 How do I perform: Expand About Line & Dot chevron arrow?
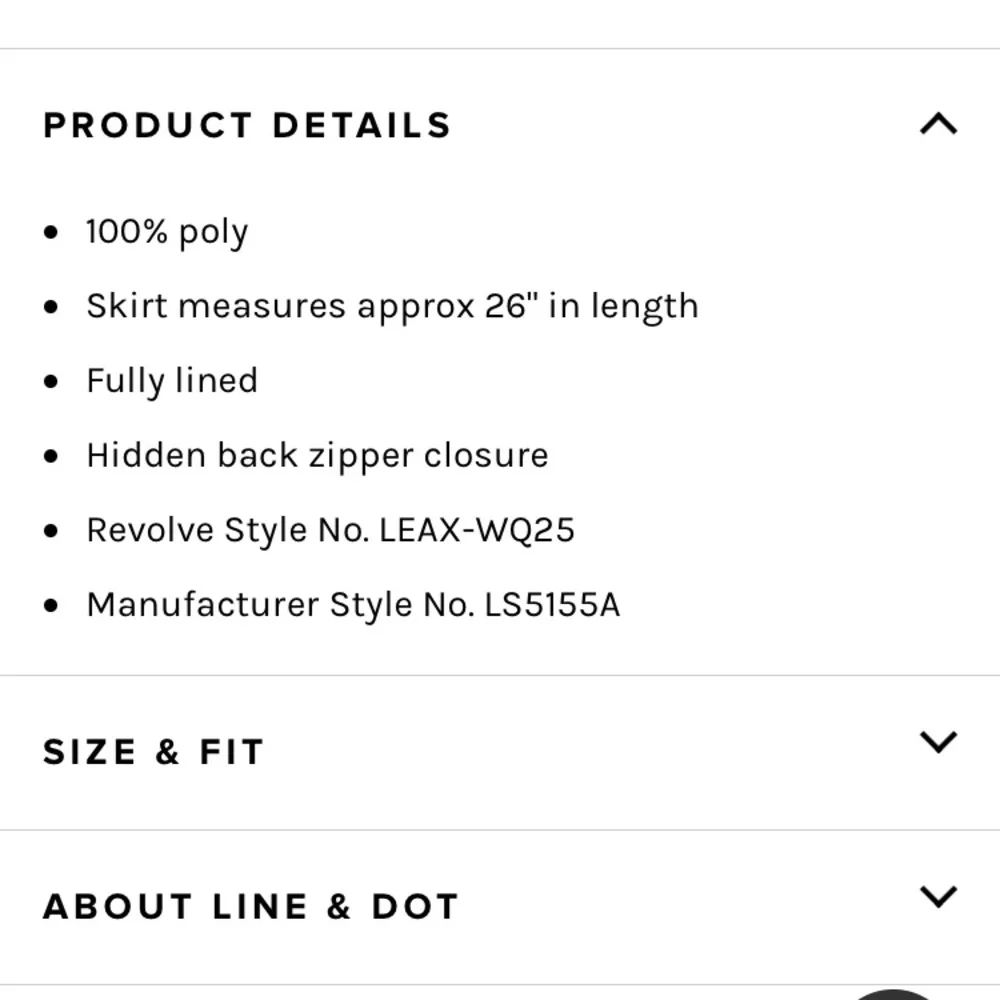(938, 896)
